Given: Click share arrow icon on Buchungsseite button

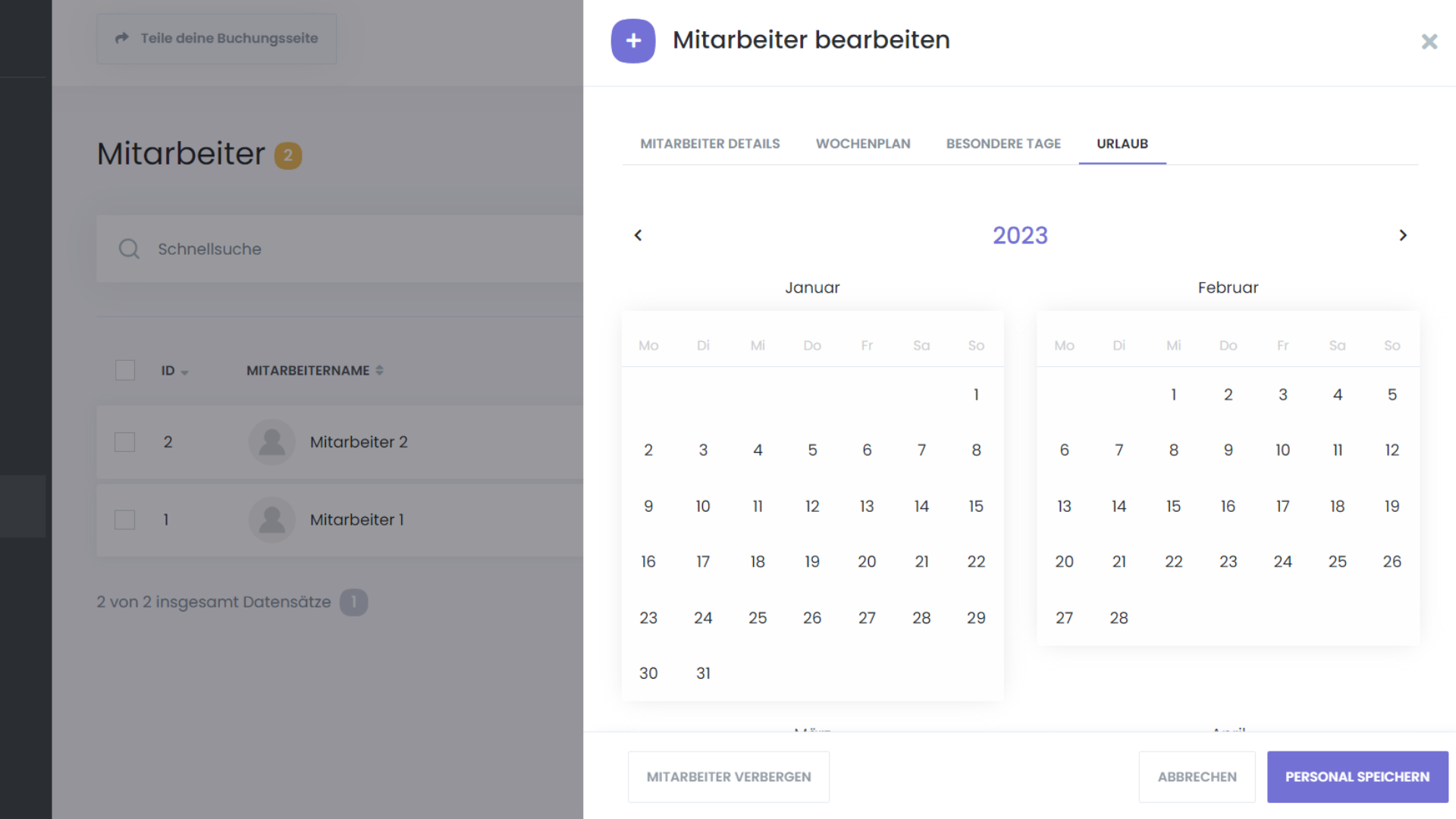Looking at the screenshot, I should (121, 38).
